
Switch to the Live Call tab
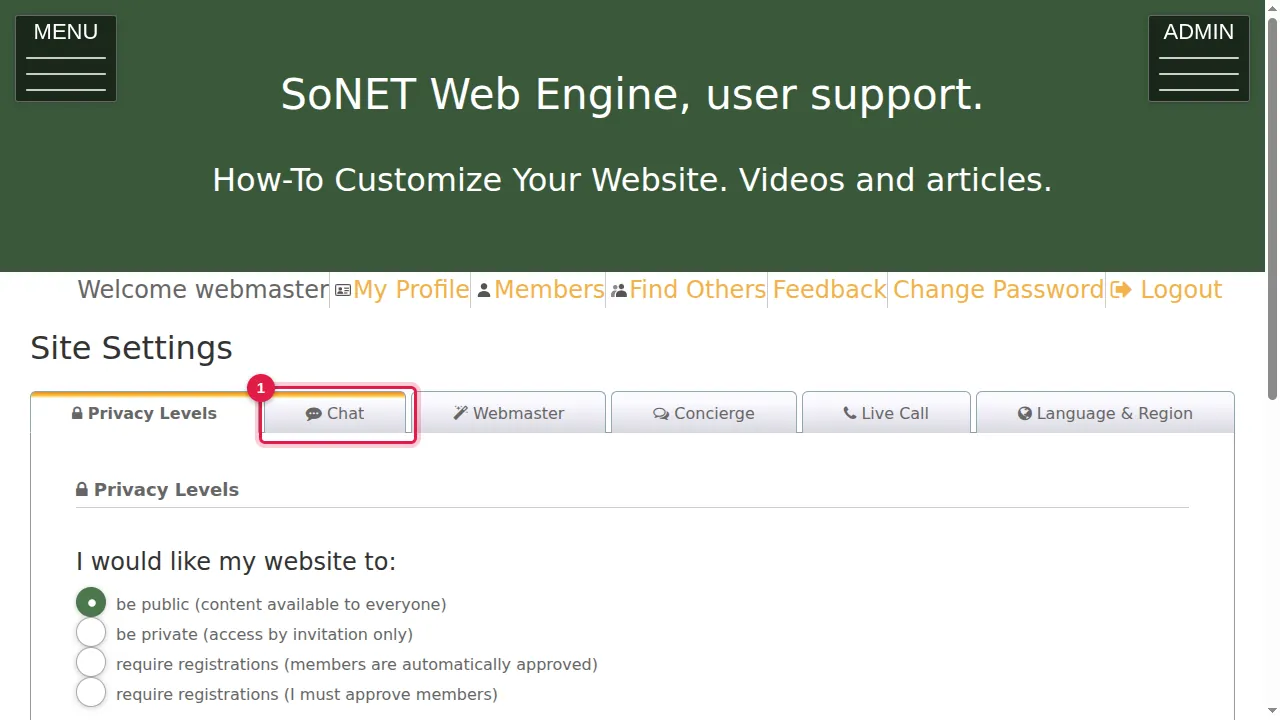coord(886,413)
